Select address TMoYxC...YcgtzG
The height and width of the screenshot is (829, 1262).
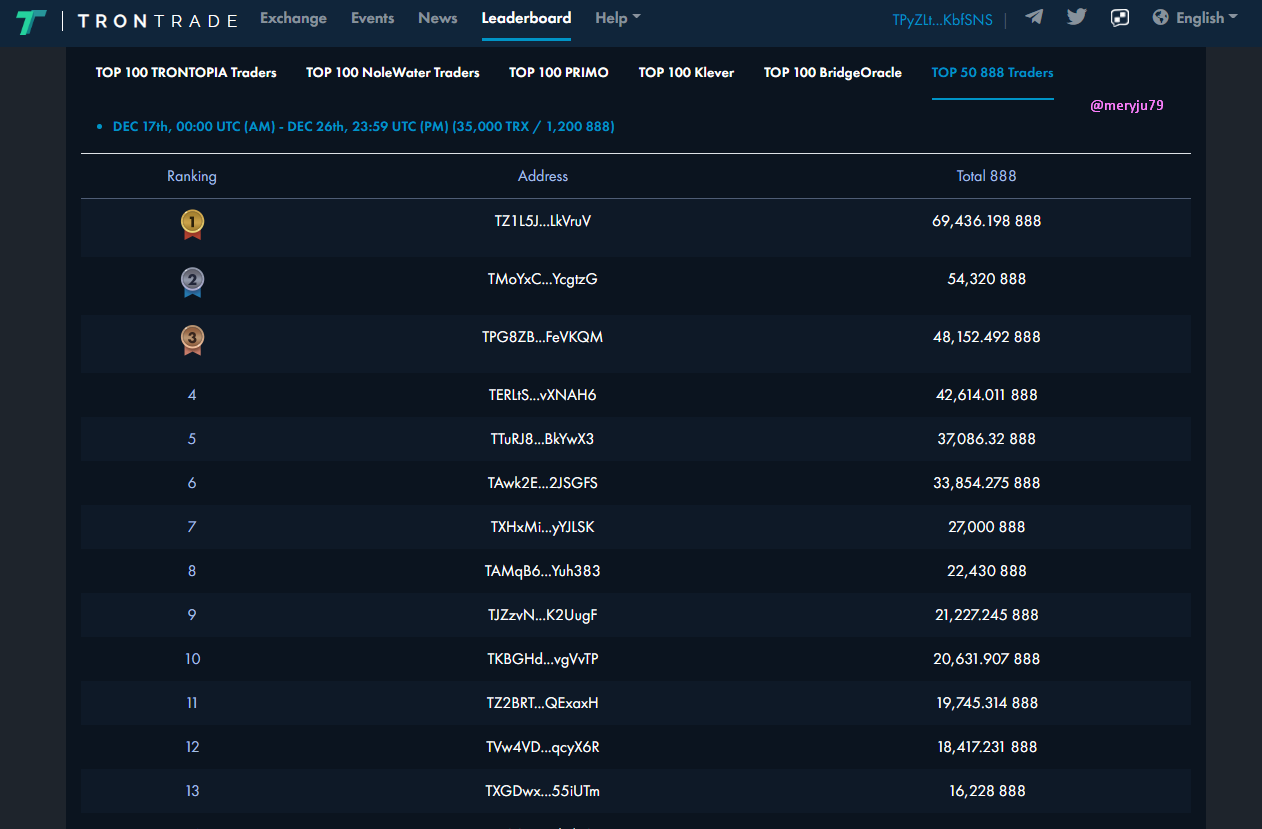(x=543, y=279)
